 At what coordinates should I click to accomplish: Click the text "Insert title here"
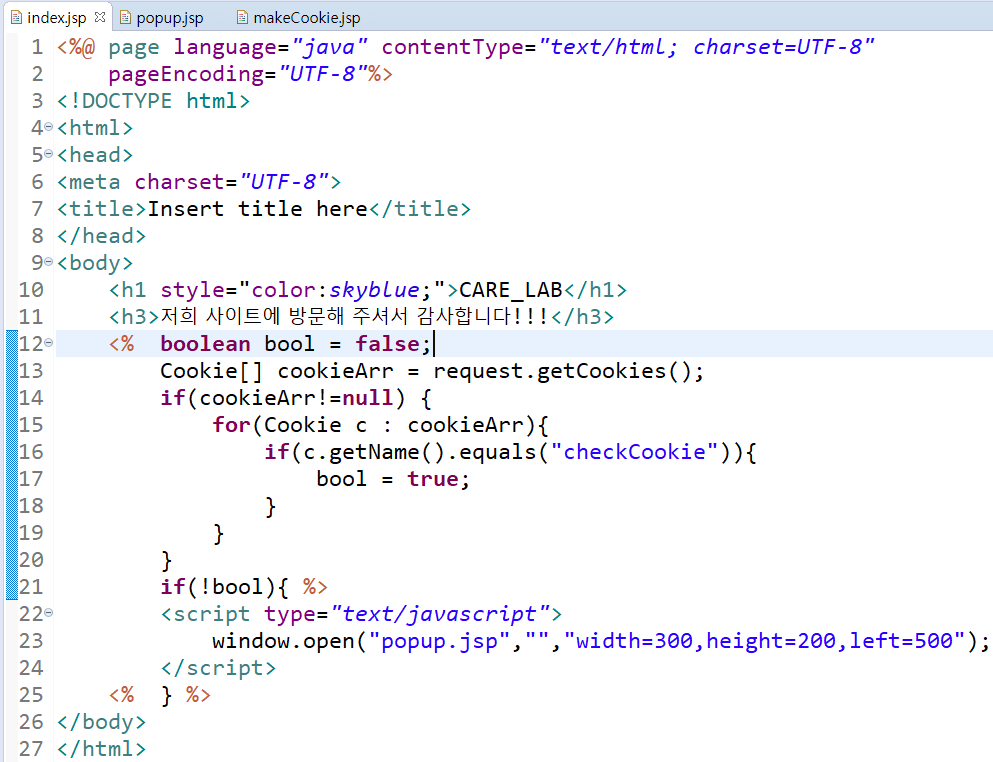point(258,209)
